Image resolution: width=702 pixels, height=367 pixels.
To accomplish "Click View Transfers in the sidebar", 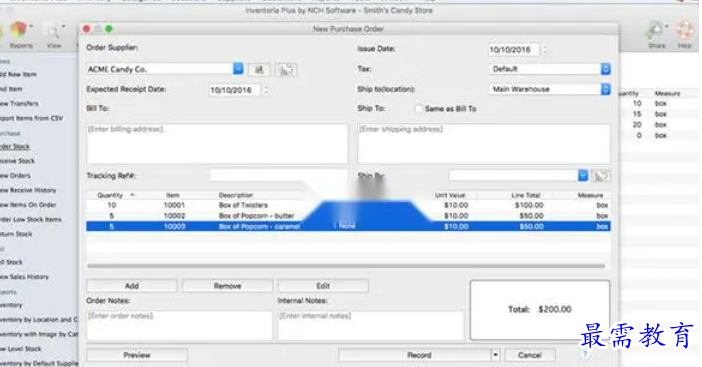I will click(19, 103).
